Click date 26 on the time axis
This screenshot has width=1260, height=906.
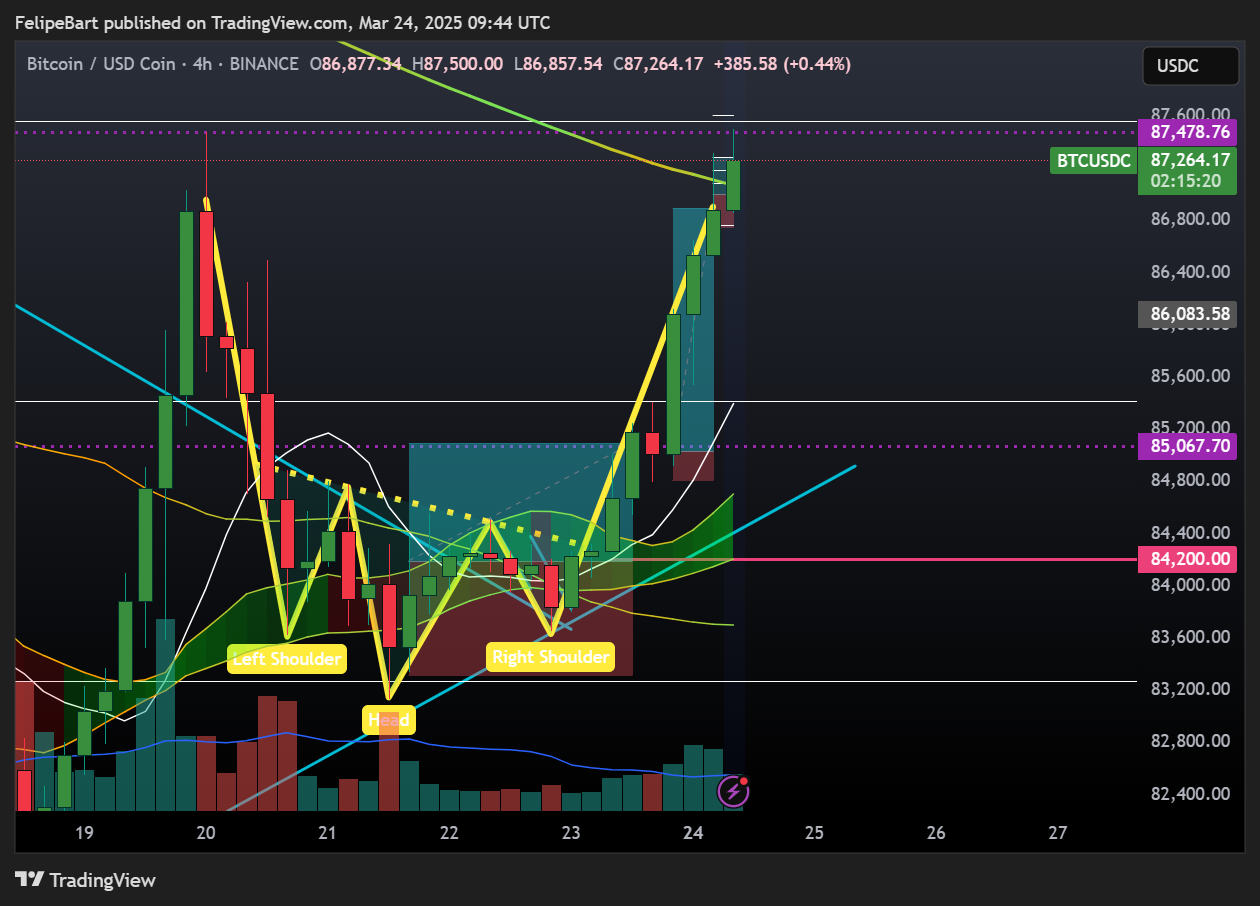[x=936, y=832]
